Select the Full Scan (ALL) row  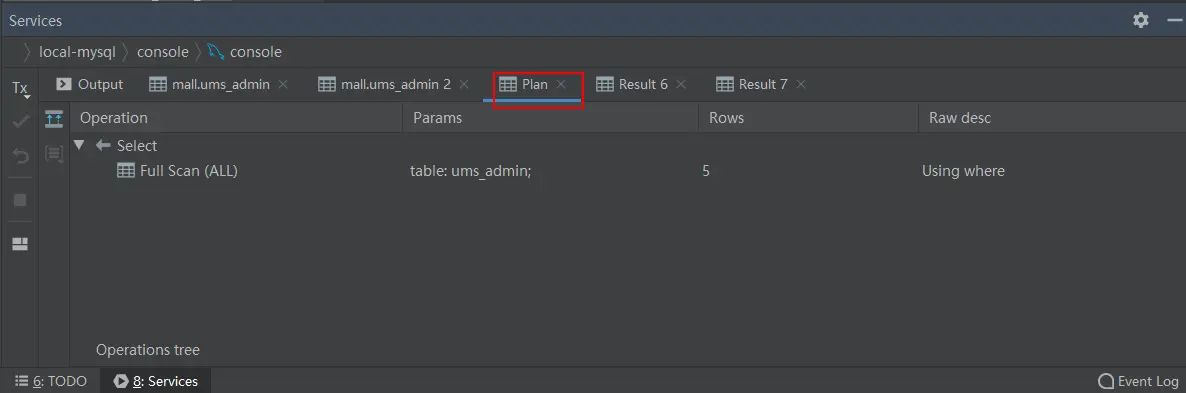point(628,171)
